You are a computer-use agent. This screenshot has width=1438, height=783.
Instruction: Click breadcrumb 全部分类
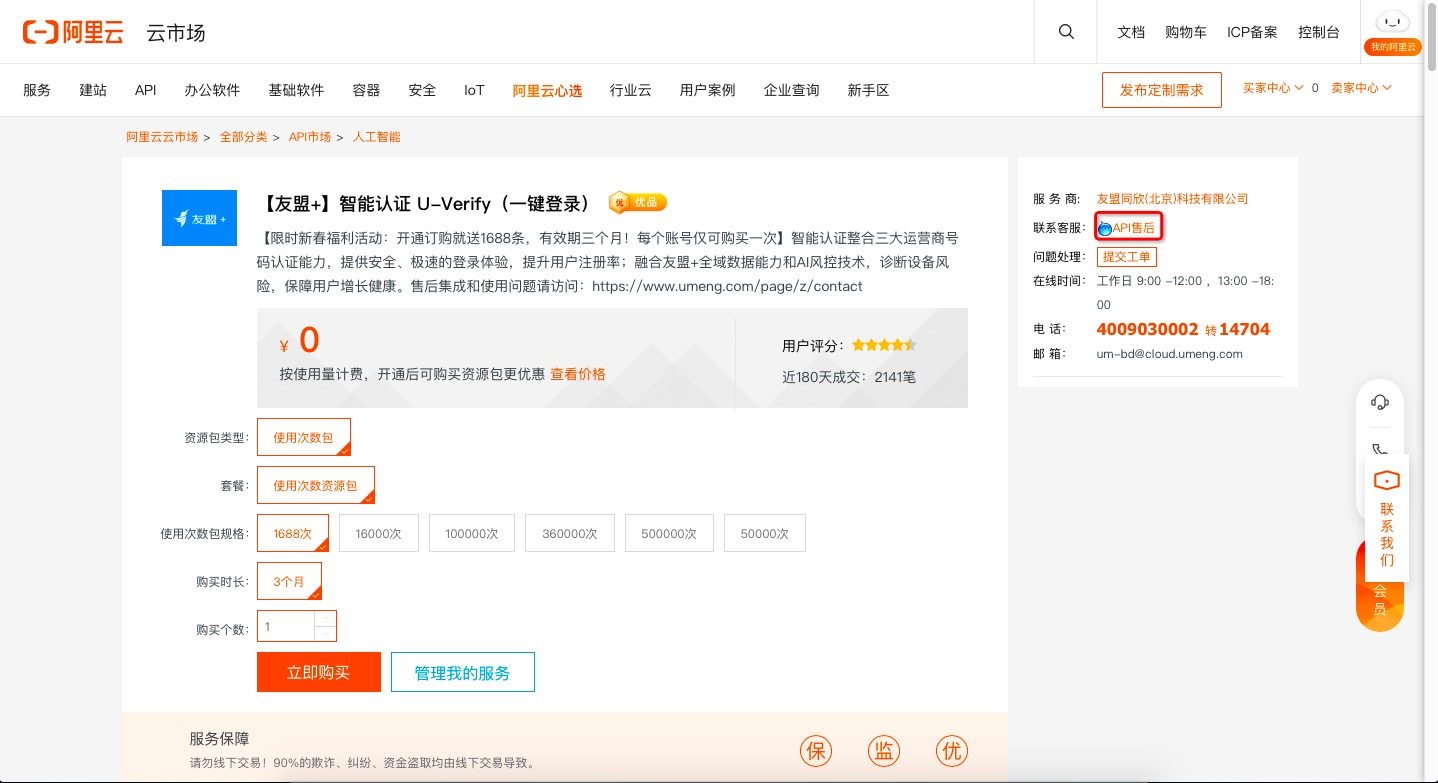tap(243, 137)
